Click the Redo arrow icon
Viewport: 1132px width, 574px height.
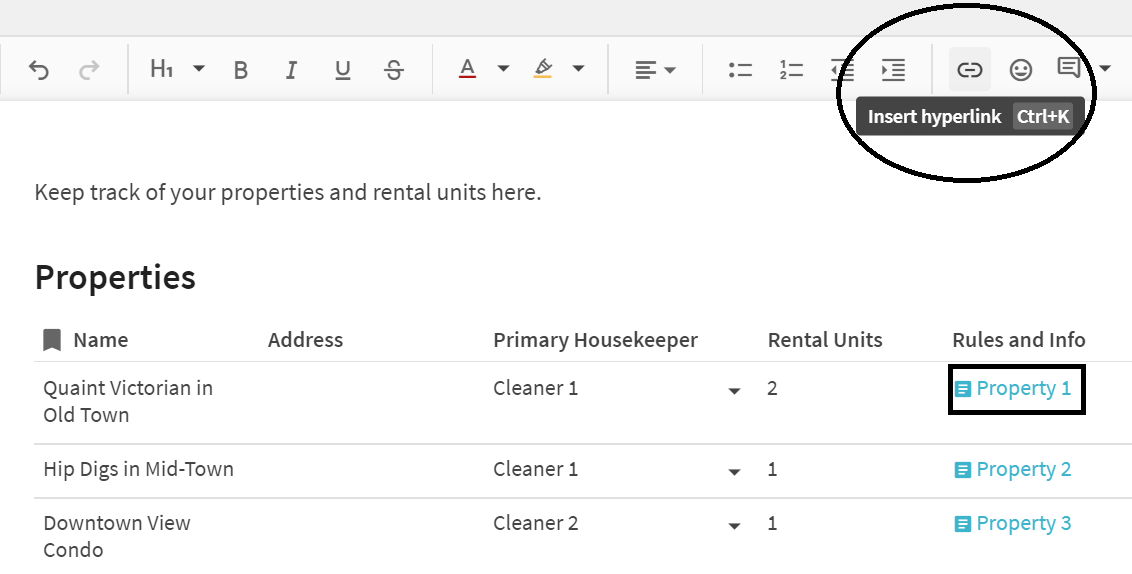point(89,70)
